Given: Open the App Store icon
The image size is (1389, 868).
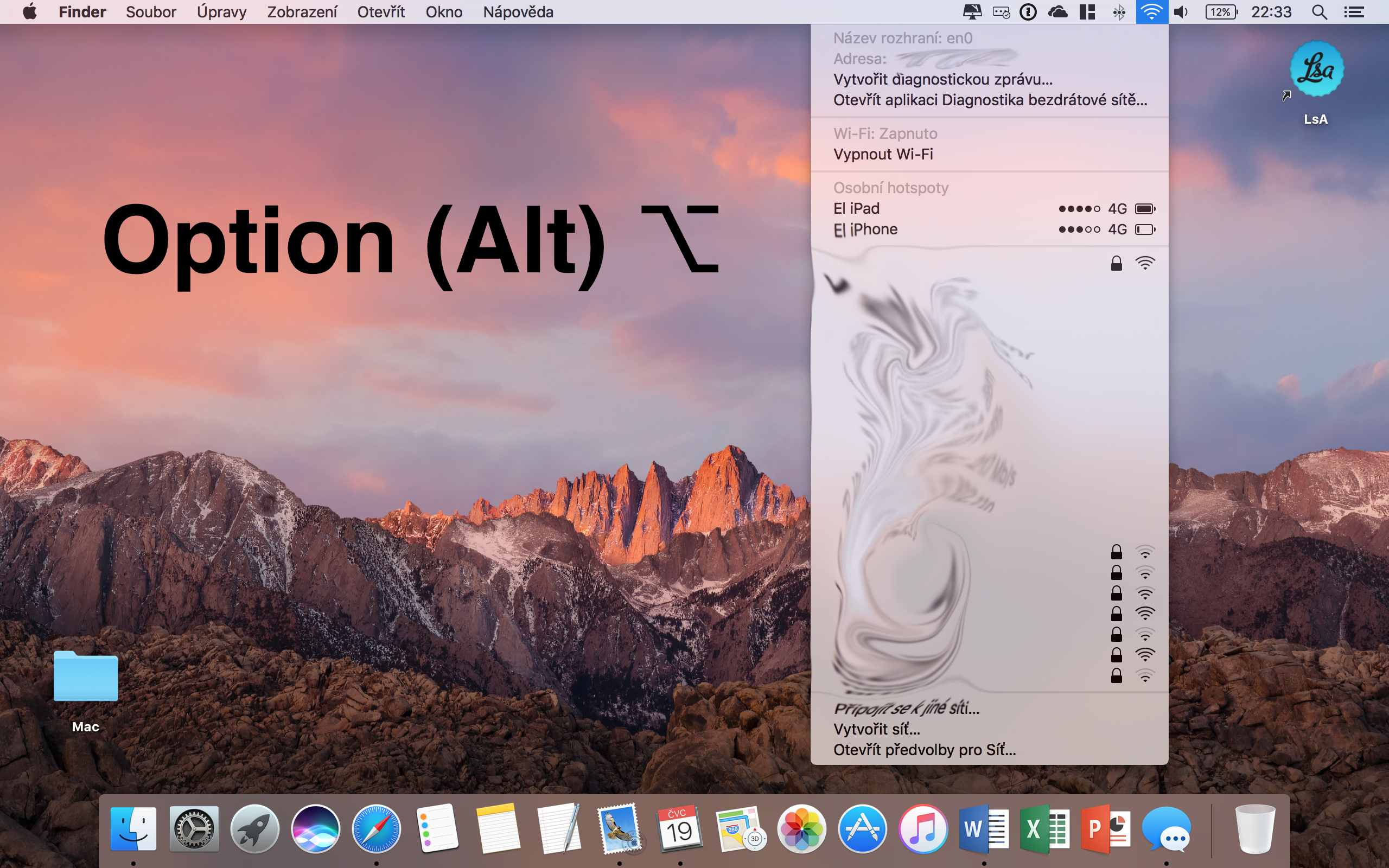Looking at the screenshot, I should point(862,829).
